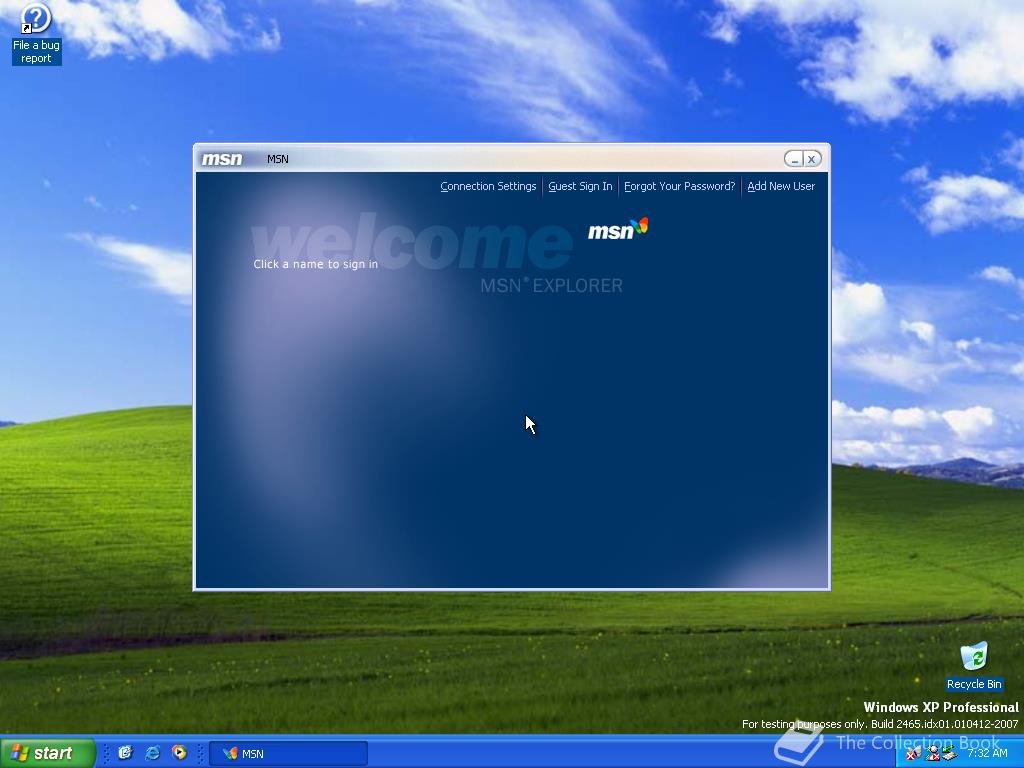
Task: Select the Recycle Bin icon
Action: pyautogui.click(x=974, y=666)
